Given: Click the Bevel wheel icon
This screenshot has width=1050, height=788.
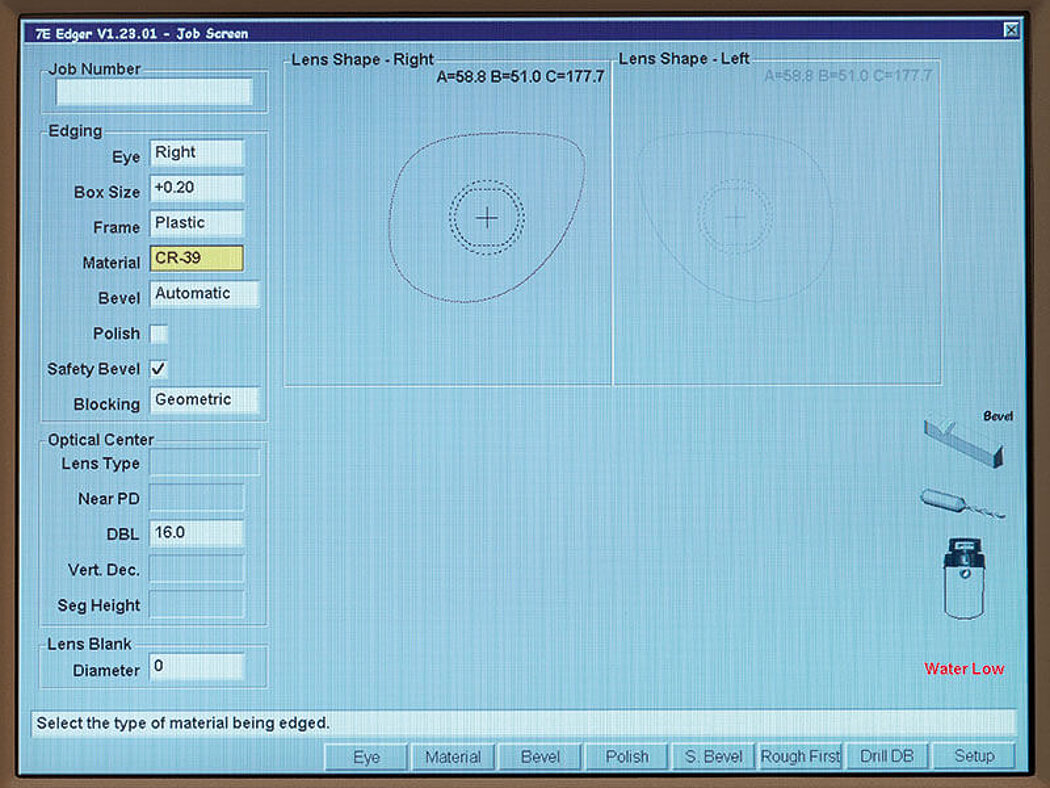Looking at the screenshot, I should point(964,442).
